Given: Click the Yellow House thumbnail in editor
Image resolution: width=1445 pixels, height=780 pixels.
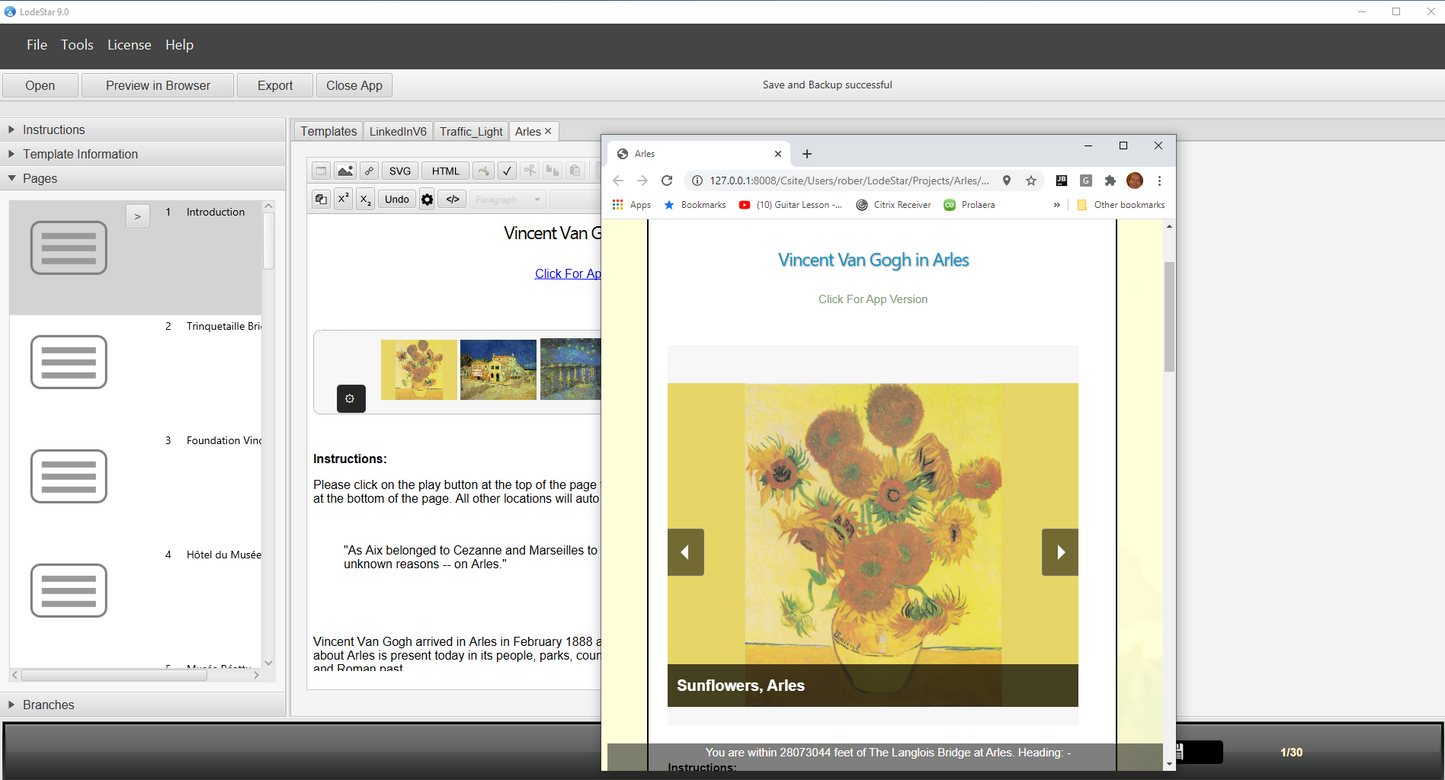Looking at the screenshot, I should [x=498, y=370].
